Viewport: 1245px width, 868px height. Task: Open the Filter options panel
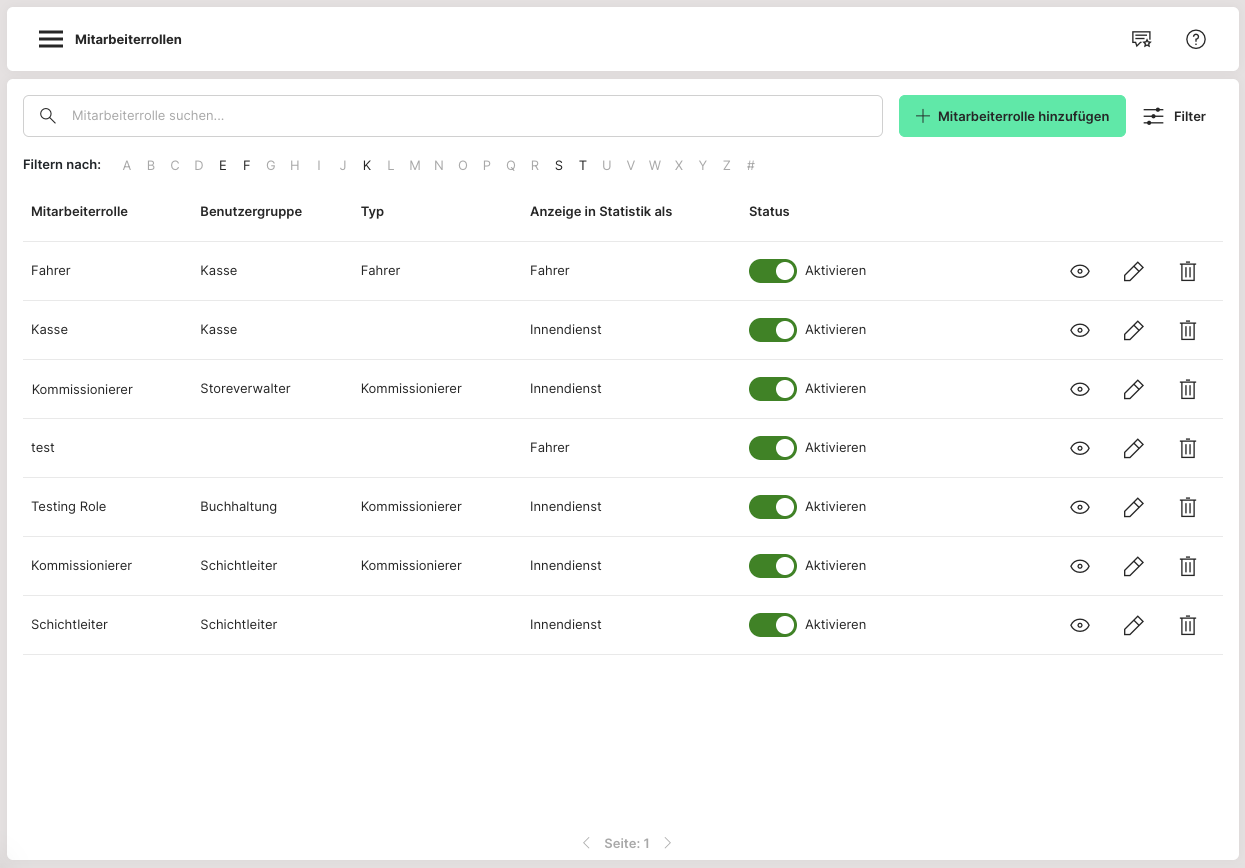1175,116
